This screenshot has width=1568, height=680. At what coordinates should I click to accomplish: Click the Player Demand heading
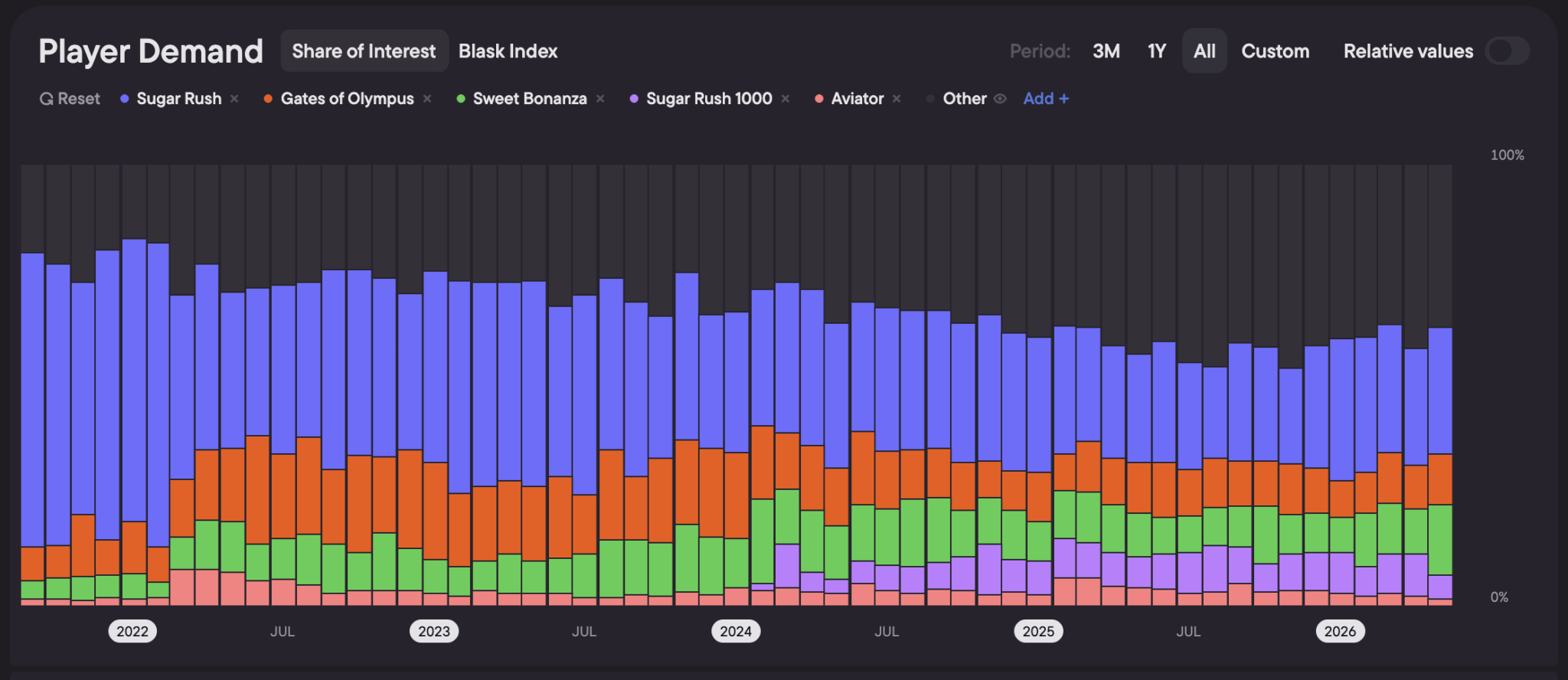point(151,51)
